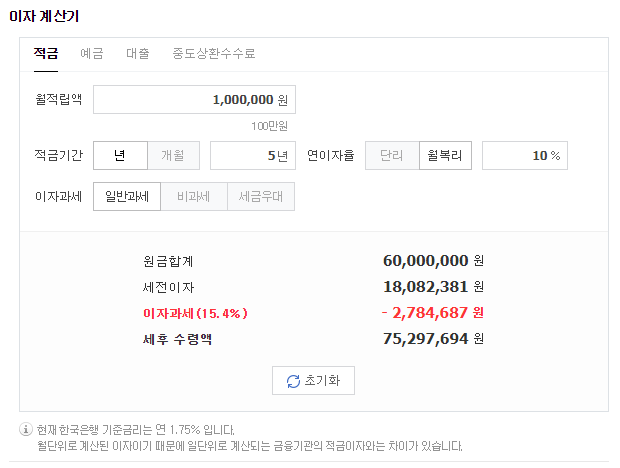Click the 원금합계 label
This screenshot has height=468, width=620.
point(168,261)
